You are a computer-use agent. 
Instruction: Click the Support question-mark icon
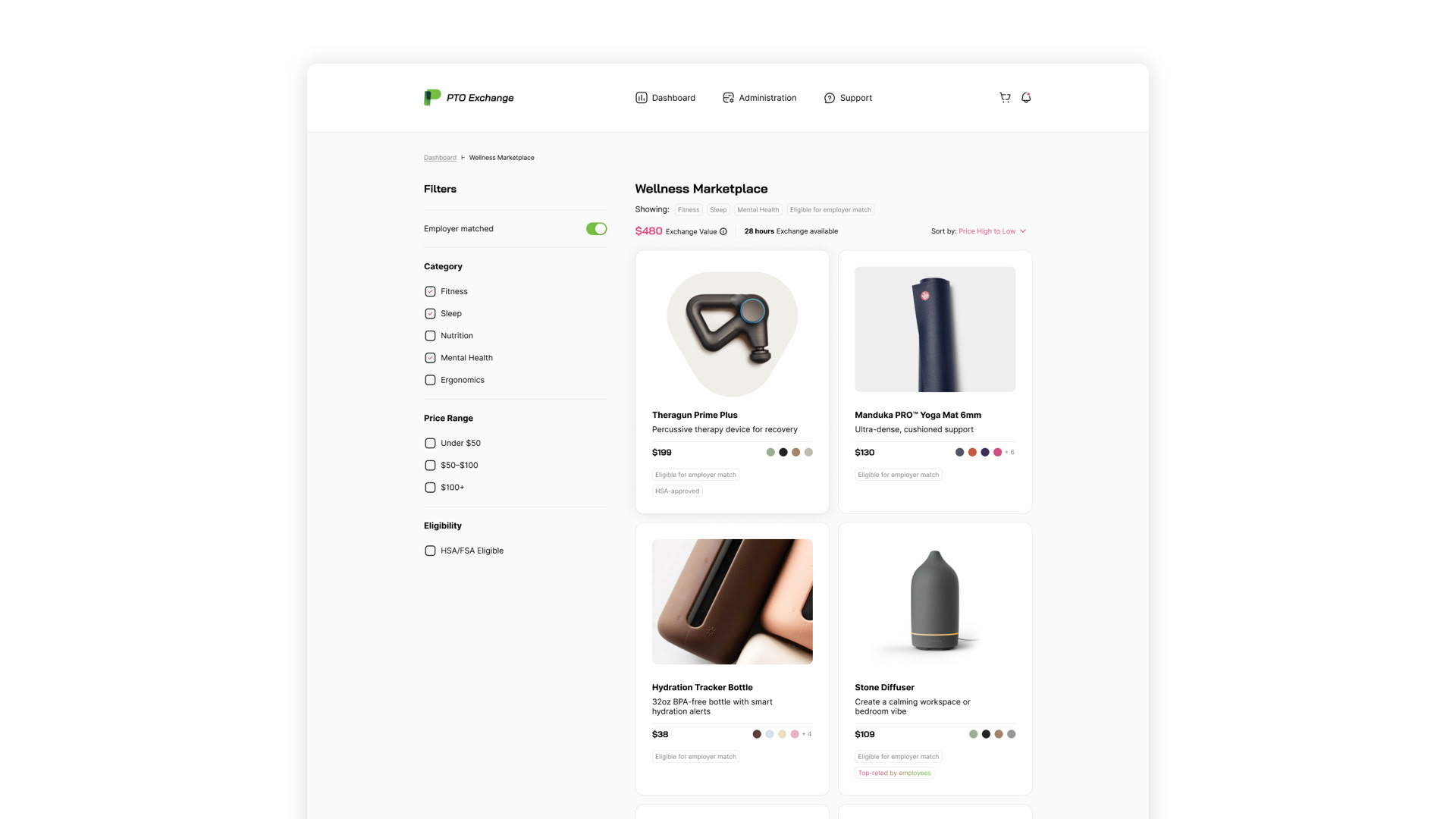point(829,99)
